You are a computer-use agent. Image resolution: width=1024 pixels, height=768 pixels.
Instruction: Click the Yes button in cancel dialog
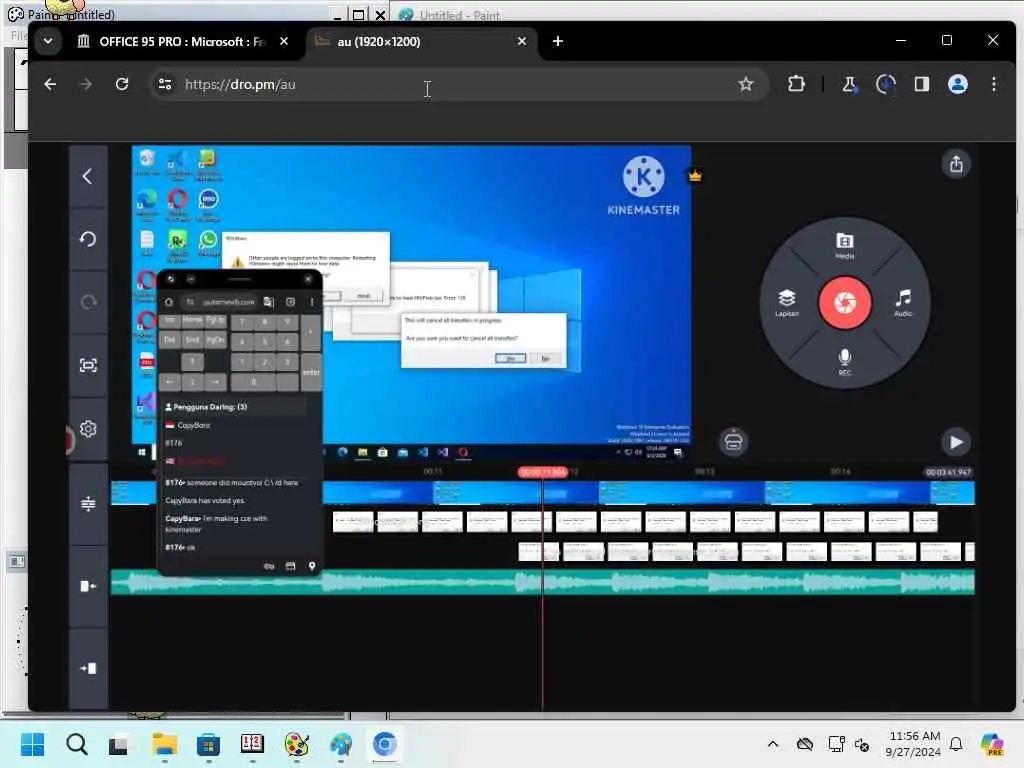[x=510, y=358]
